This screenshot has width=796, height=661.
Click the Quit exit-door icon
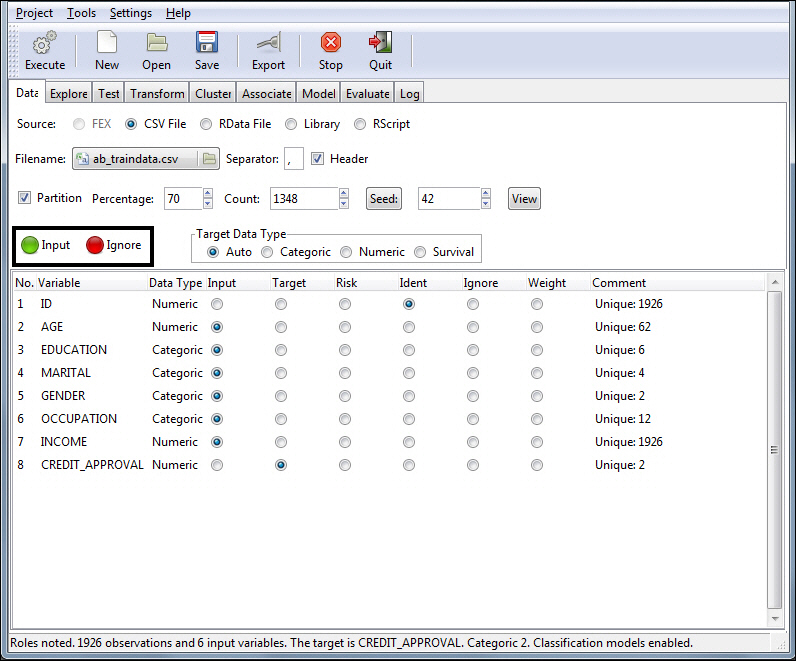coord(380,43)
